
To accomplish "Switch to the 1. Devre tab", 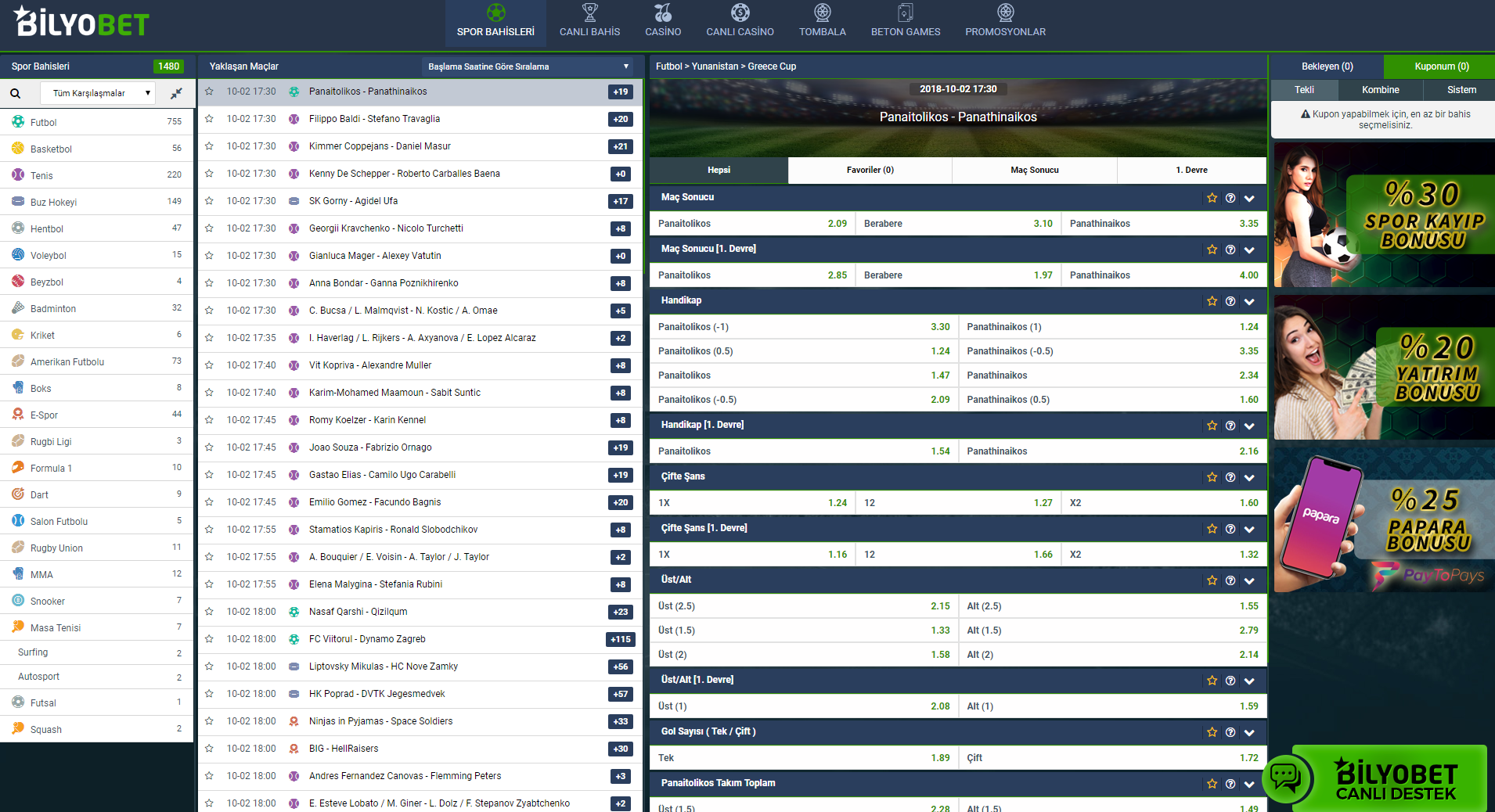I will click(1191, 170).
